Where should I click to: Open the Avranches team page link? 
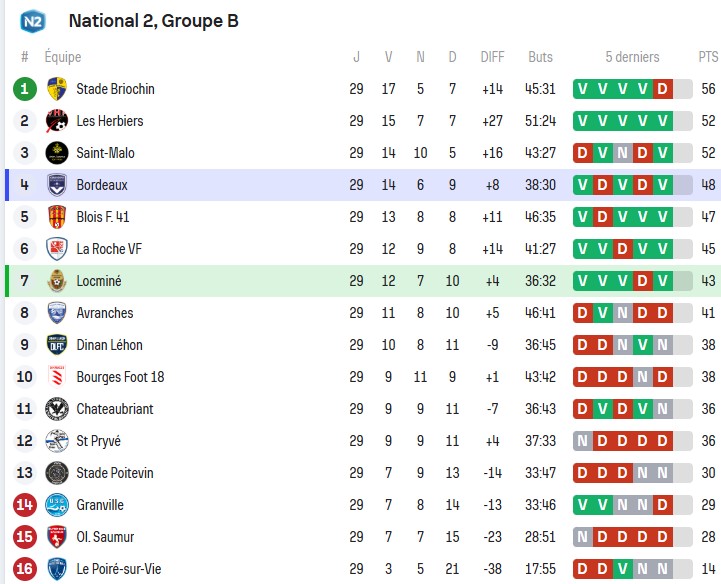click(x=105, y=313)
